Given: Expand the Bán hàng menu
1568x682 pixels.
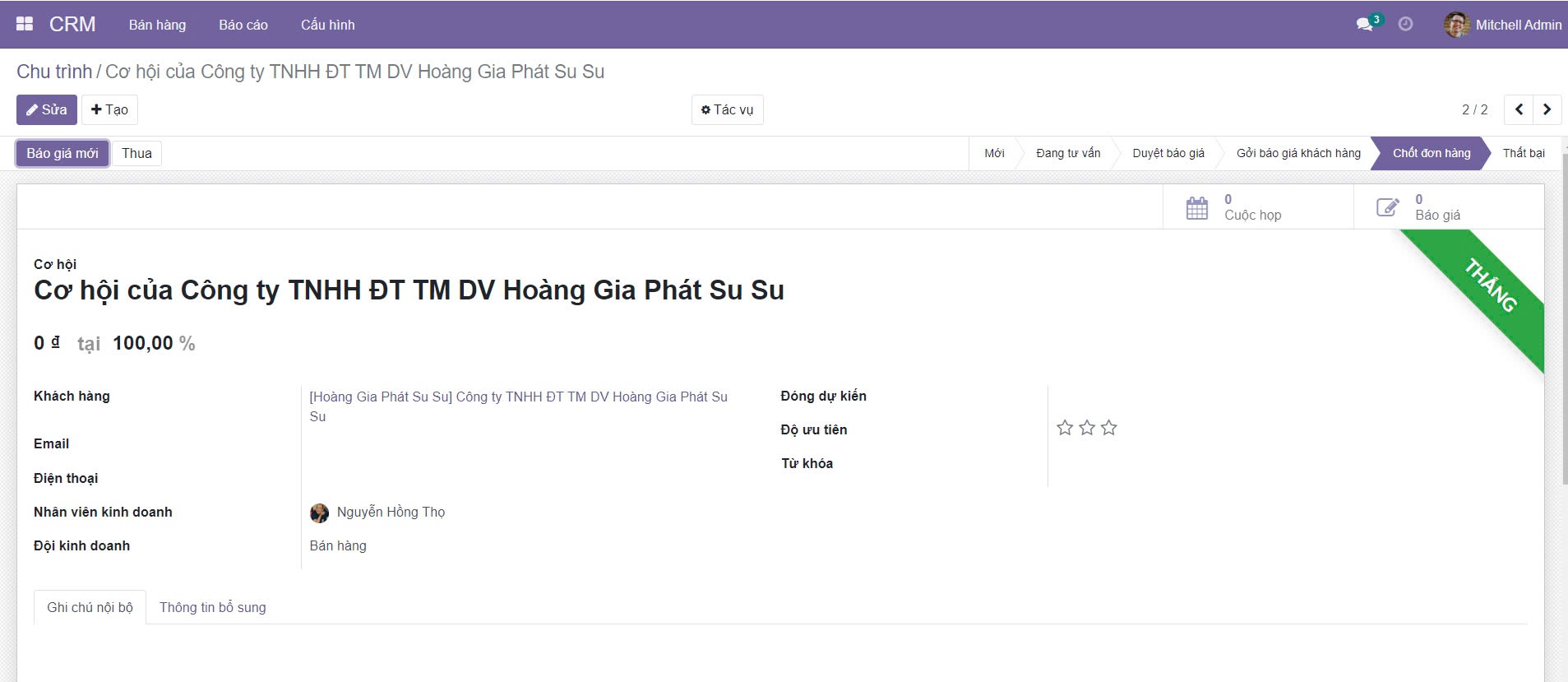Looking at the screenshot, I should [x=157, y=25].
